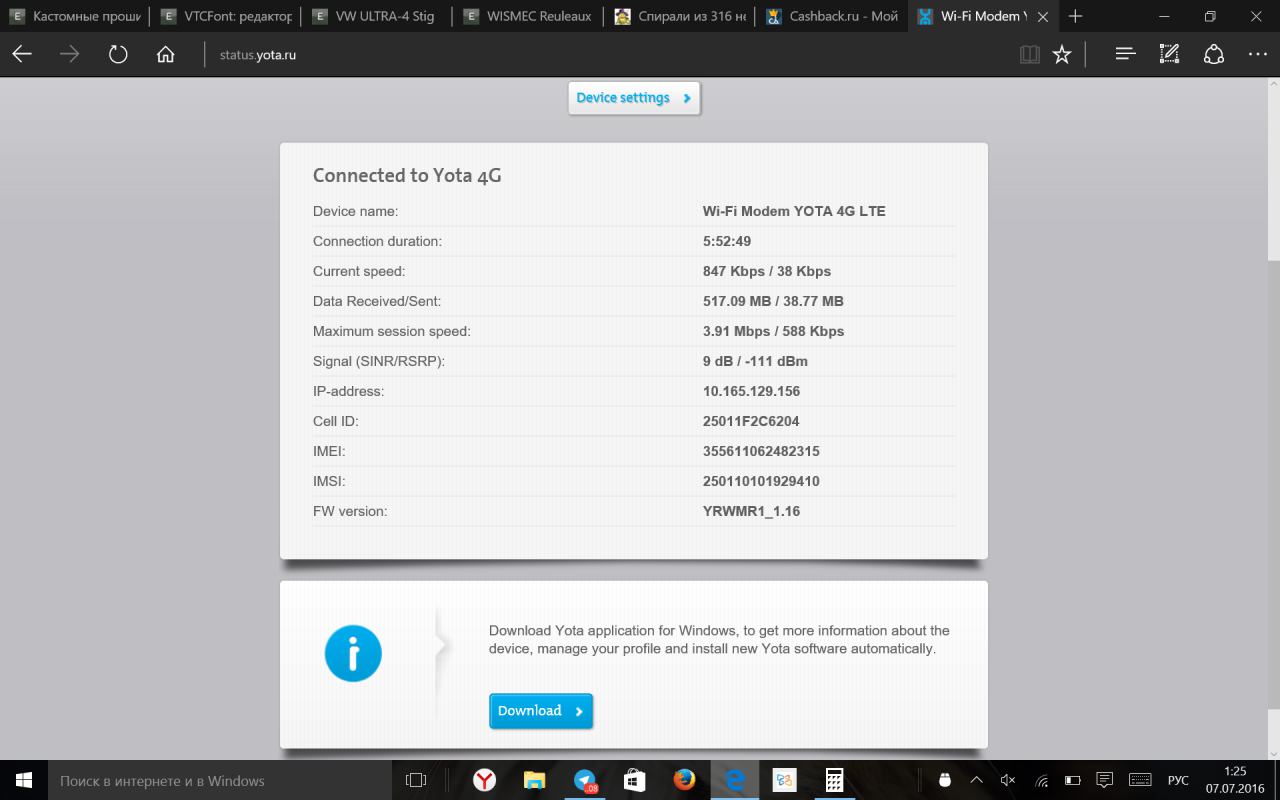
Task: Click the IMSI value 250110101929410
Action: coord(761,481)
